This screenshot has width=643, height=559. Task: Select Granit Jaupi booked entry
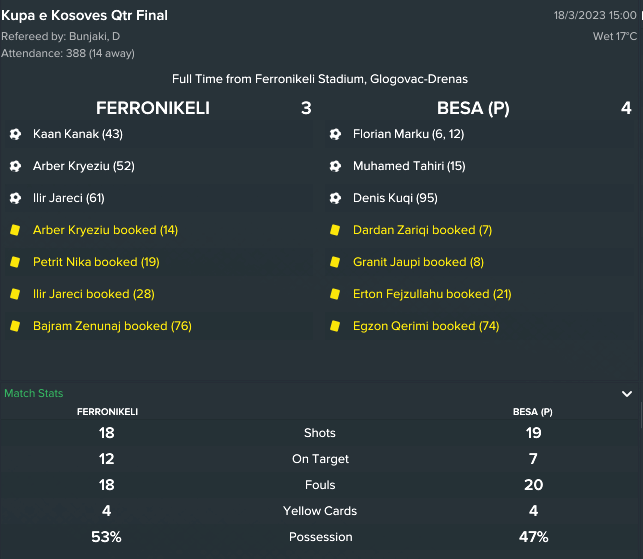pos(418,262)
